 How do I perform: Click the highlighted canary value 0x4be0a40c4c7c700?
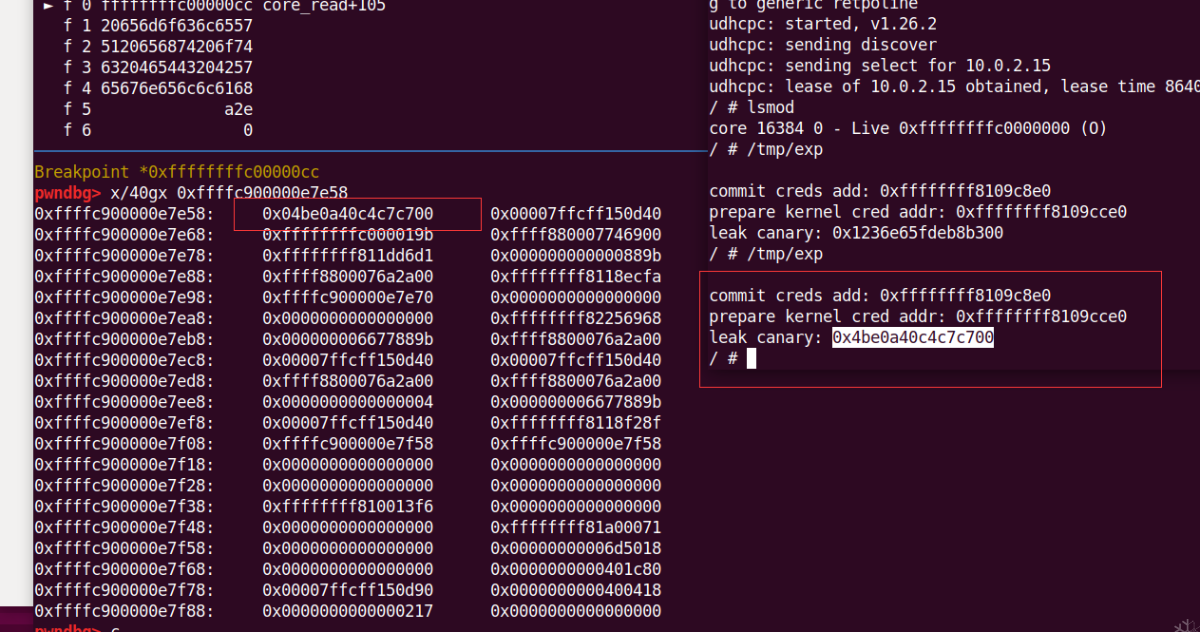(x=913, y=338)
